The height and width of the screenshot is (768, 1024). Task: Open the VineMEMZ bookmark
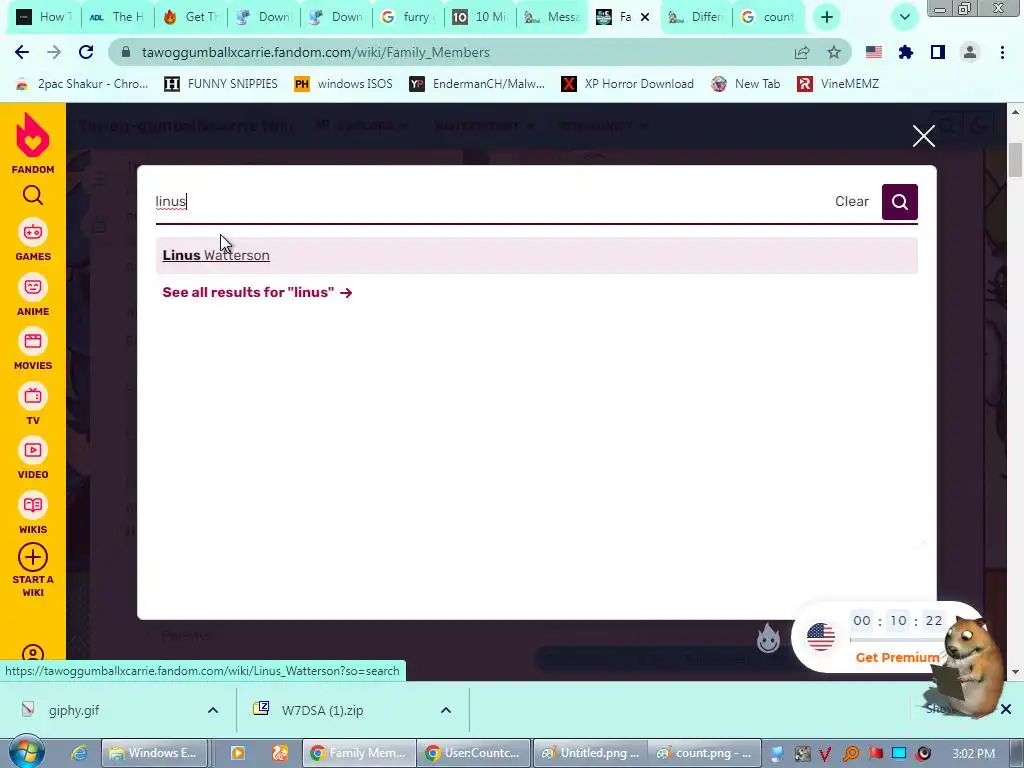(839, 84)
